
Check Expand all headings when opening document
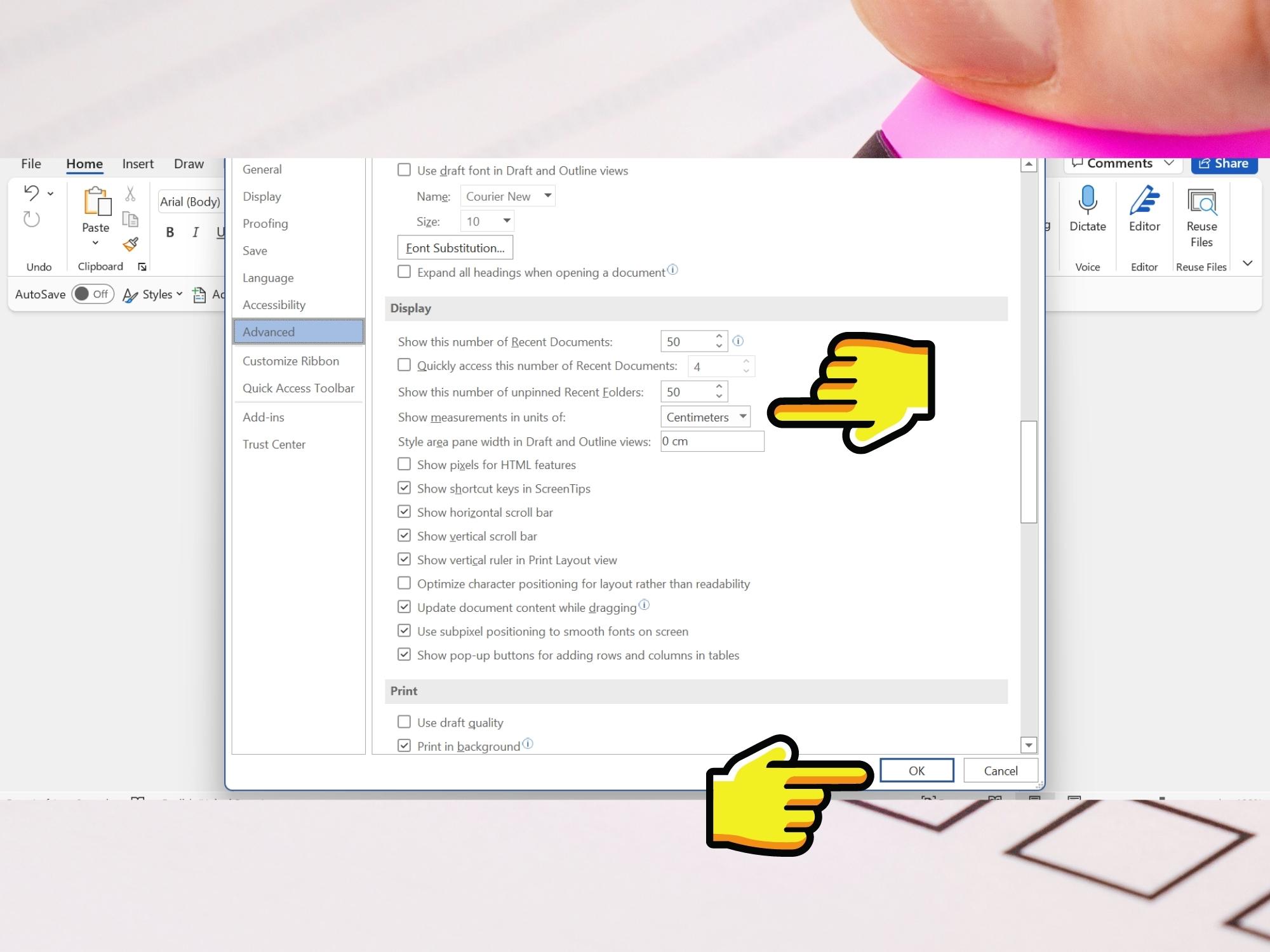coord(404,272)
